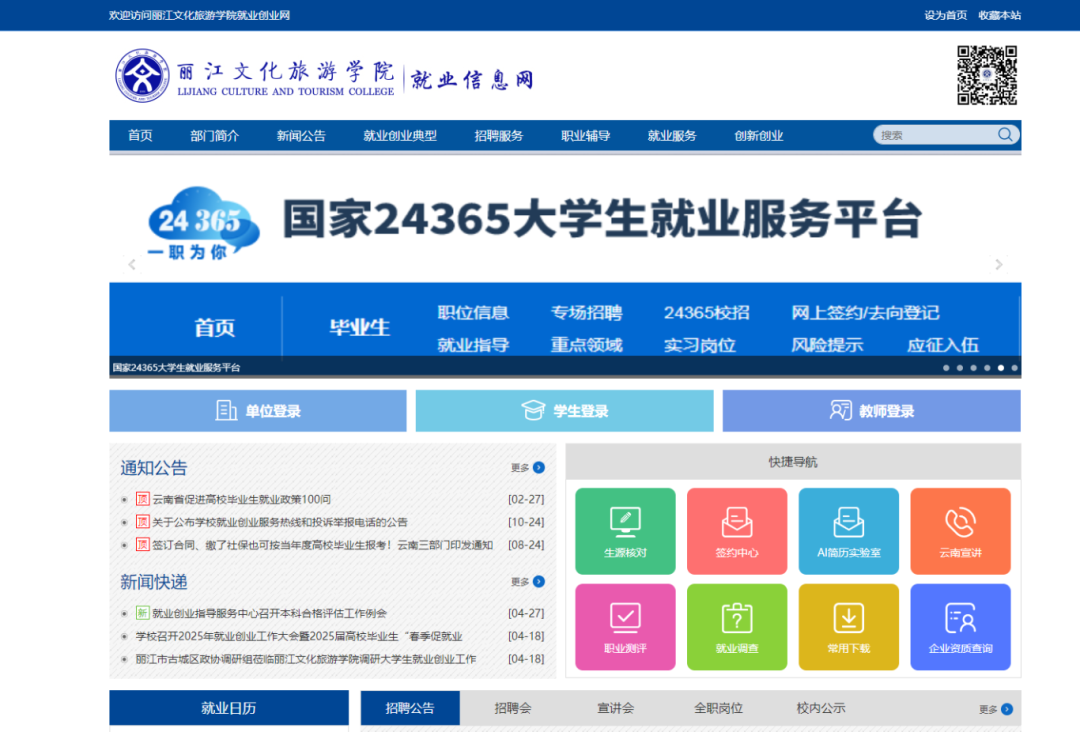
Task: Select the first carousel dot
Action: tap(946, 368)
